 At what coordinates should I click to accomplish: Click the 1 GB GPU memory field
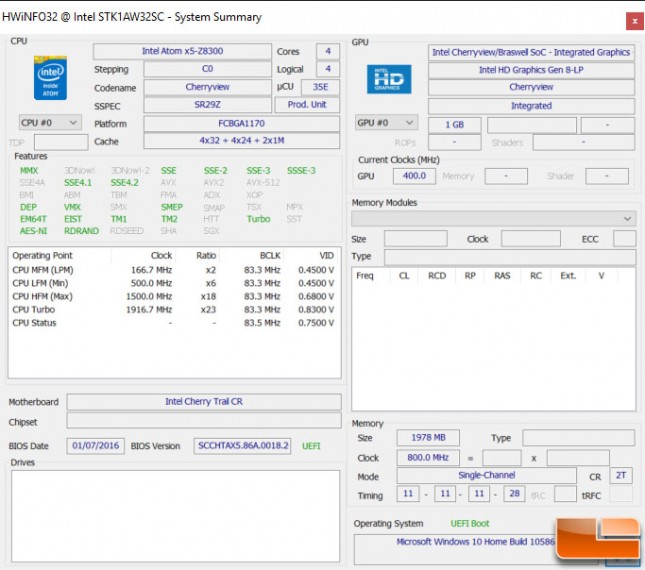point(455,125)
